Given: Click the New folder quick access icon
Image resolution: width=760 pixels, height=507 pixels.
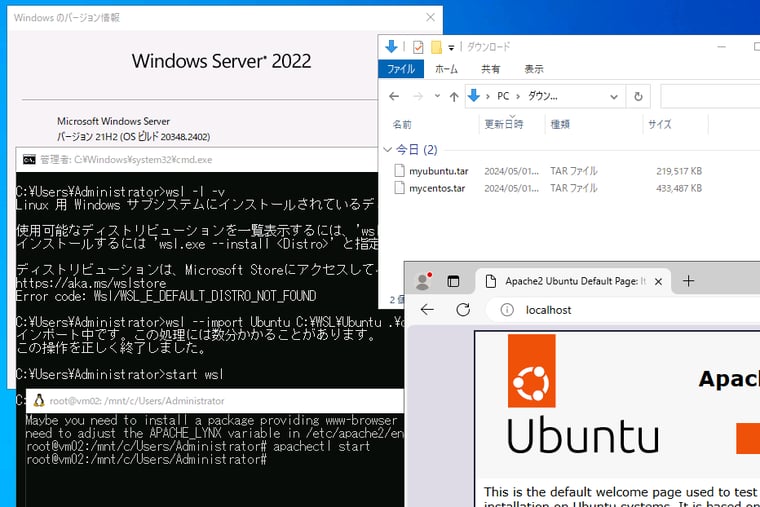Looking at the screenshot, I should (436, 47).
